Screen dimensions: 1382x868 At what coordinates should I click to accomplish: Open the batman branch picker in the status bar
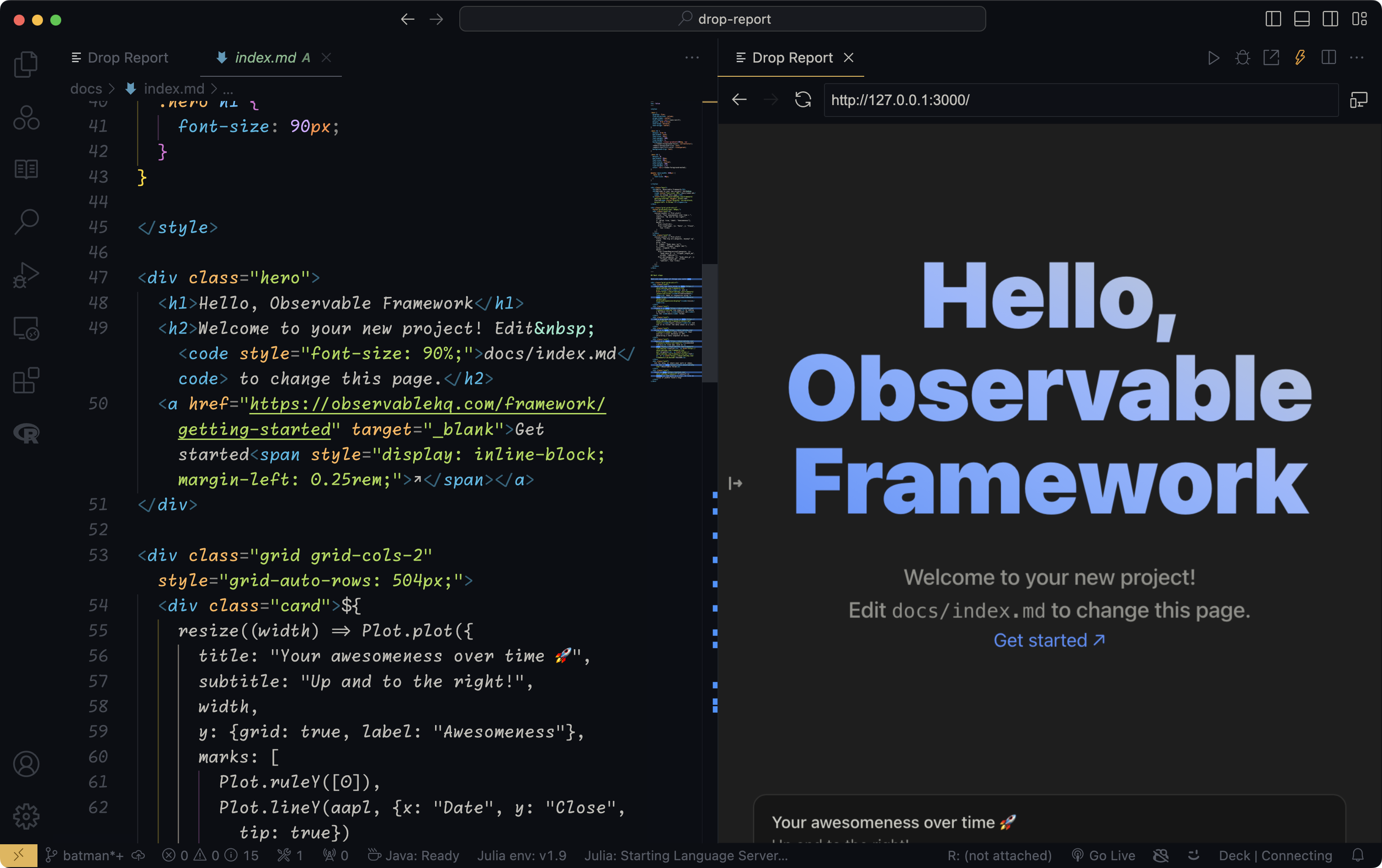pyautogui.click(x=85, y=855)
